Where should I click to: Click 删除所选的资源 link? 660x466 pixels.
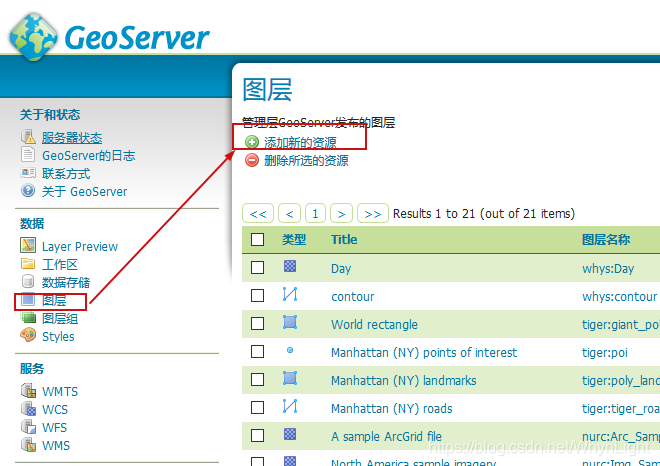pyautogui.click(x=306, y=160)
